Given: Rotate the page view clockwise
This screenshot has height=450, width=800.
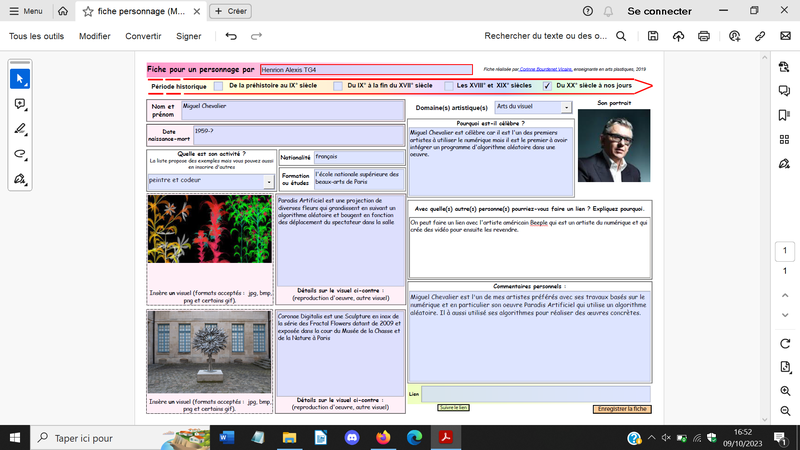Looking at the screenshot, I should 785,343.
